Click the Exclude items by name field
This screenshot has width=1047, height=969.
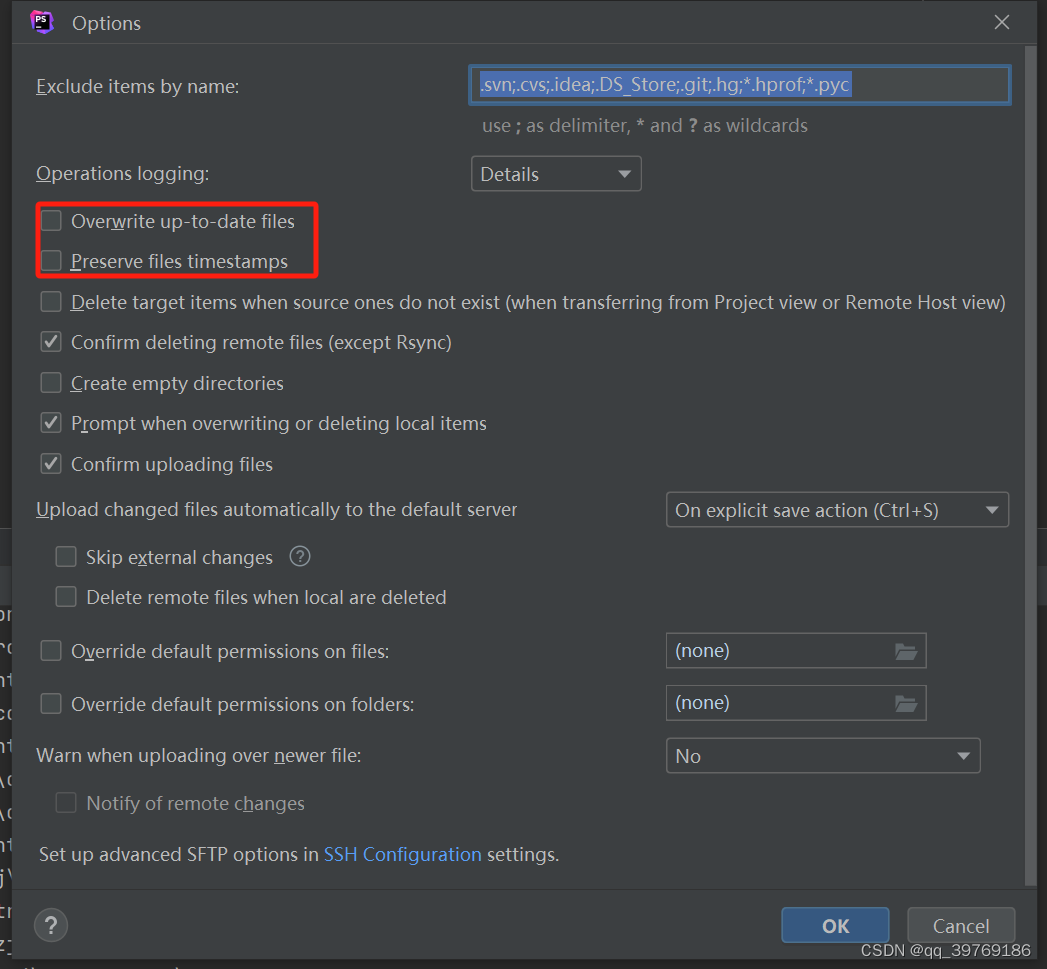pos(739,84)
